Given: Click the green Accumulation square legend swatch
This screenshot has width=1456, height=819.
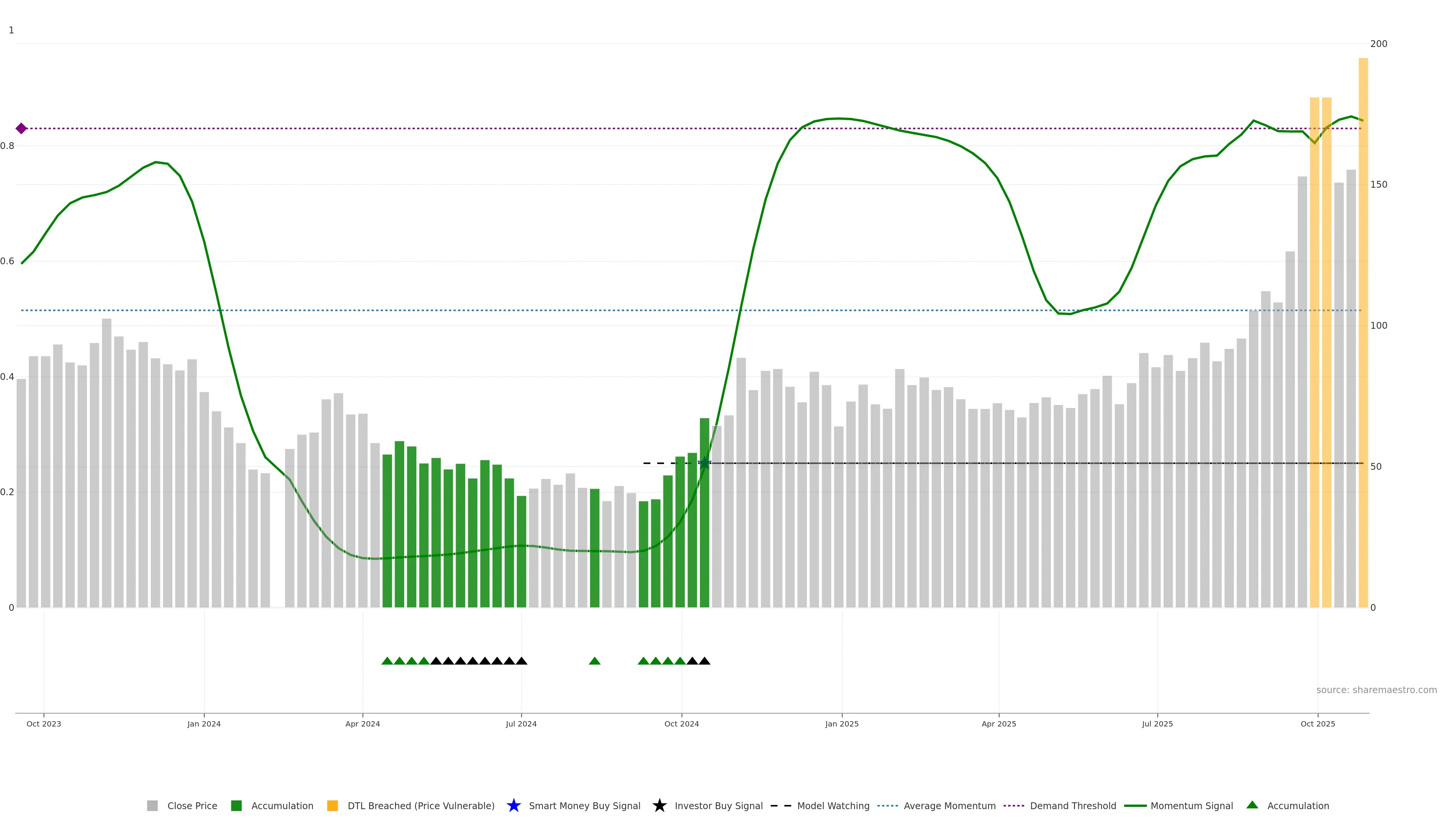Looking at the screenshot, I should coord(236,805).
